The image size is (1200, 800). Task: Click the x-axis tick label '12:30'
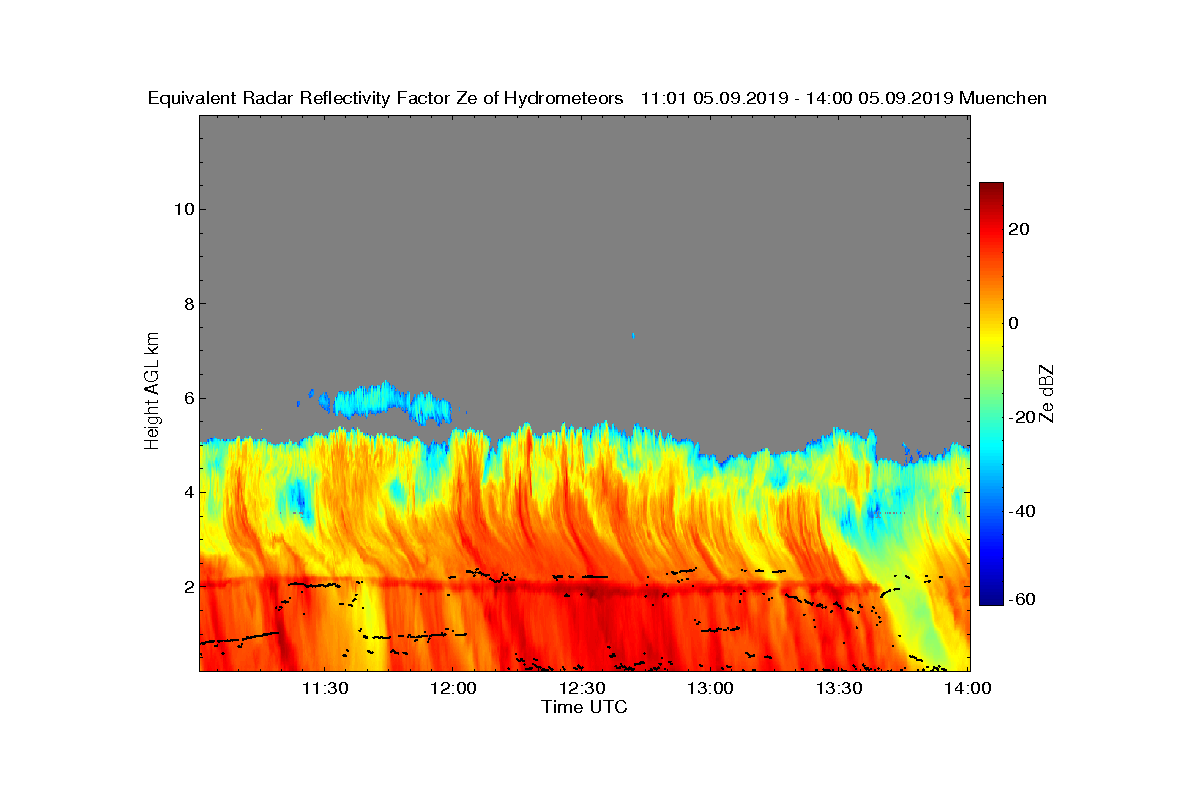[x=582, y=688]
